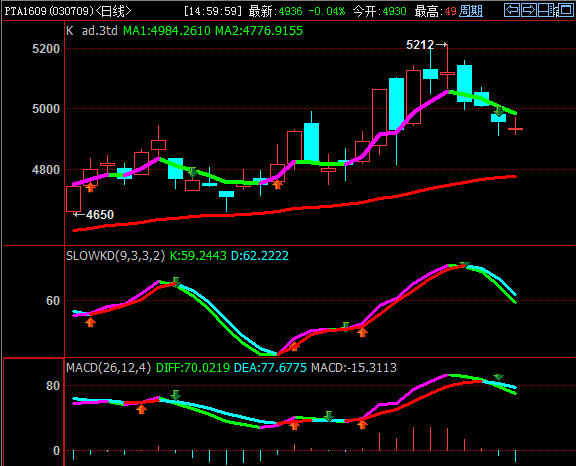Click the MACD(26,12,4) indicator label

(x=109, y=368)
